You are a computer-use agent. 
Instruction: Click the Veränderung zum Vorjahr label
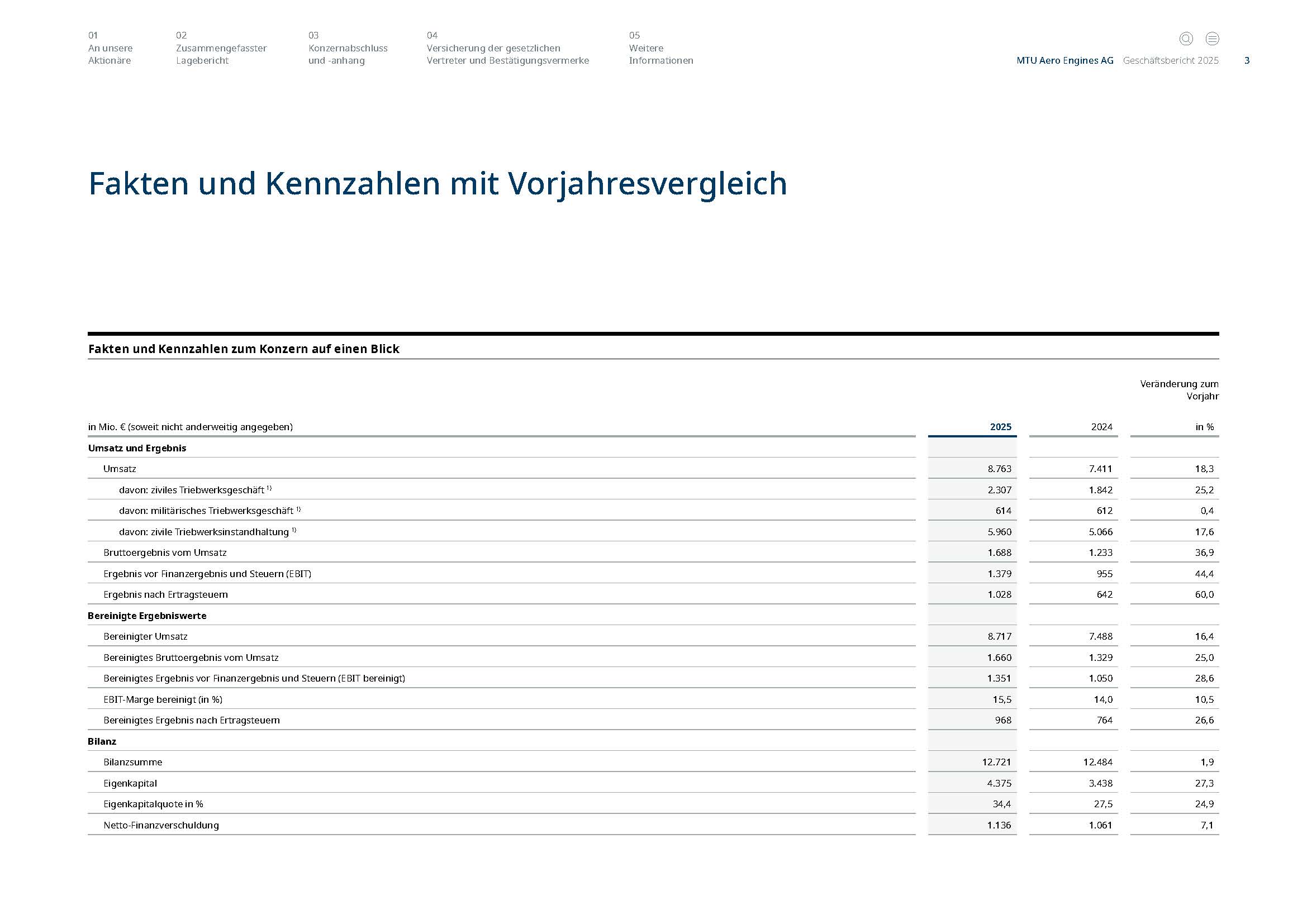pyautogui.click(x=1179, y=390)
